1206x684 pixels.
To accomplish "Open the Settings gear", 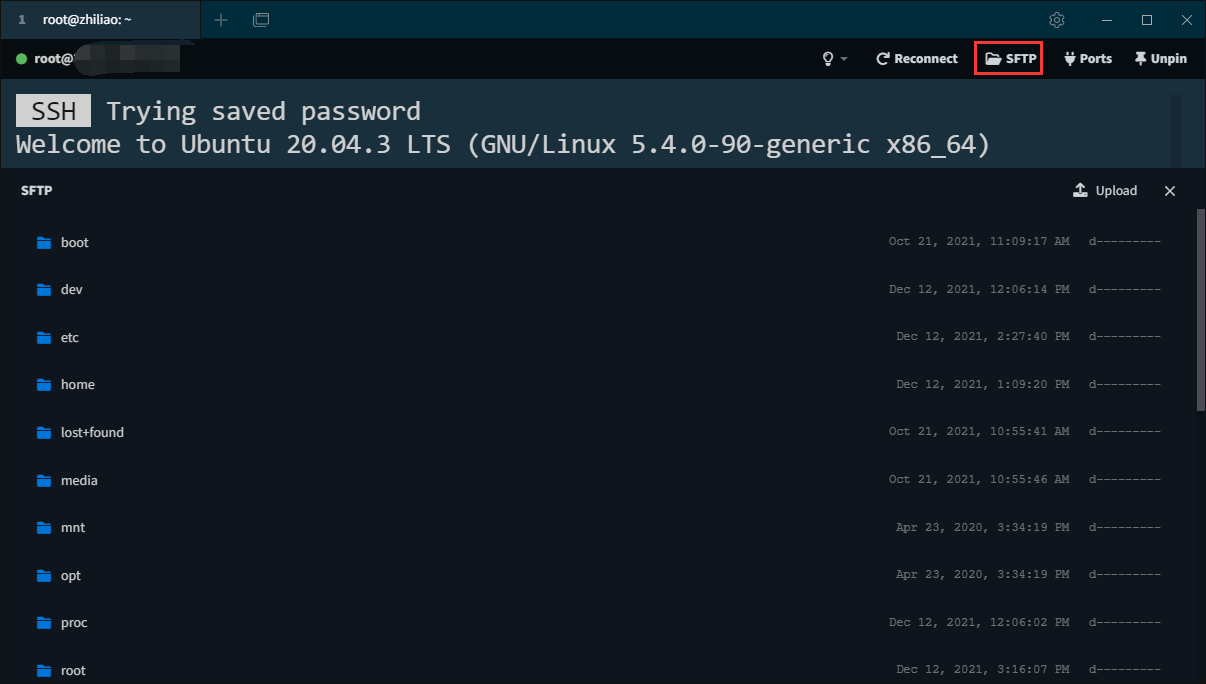I will pyautogui.click(x=1056, y=19).
